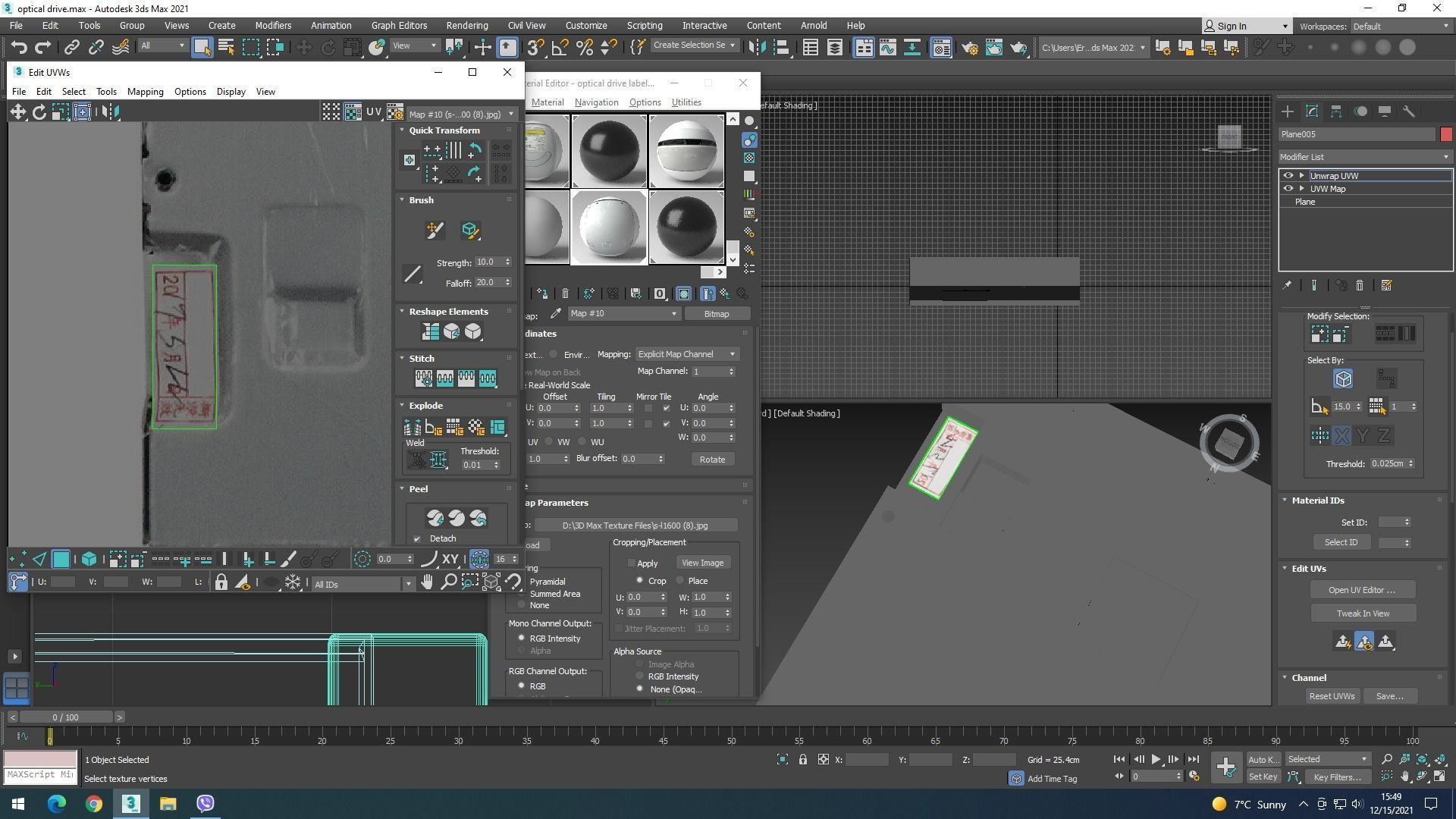Toggle Angle Snap icon

pyautogui.click(x=560, y=47)
